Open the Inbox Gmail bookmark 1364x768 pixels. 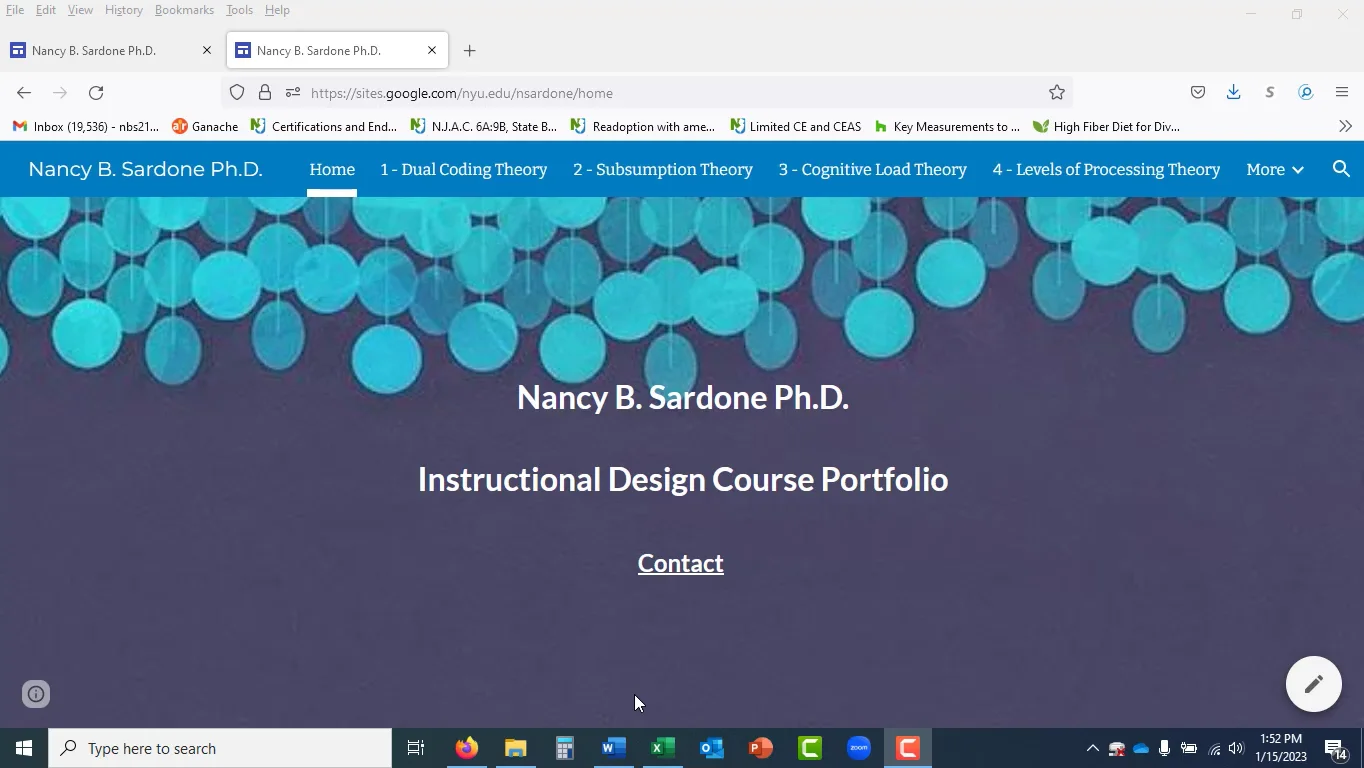click(x=86, y=127)
